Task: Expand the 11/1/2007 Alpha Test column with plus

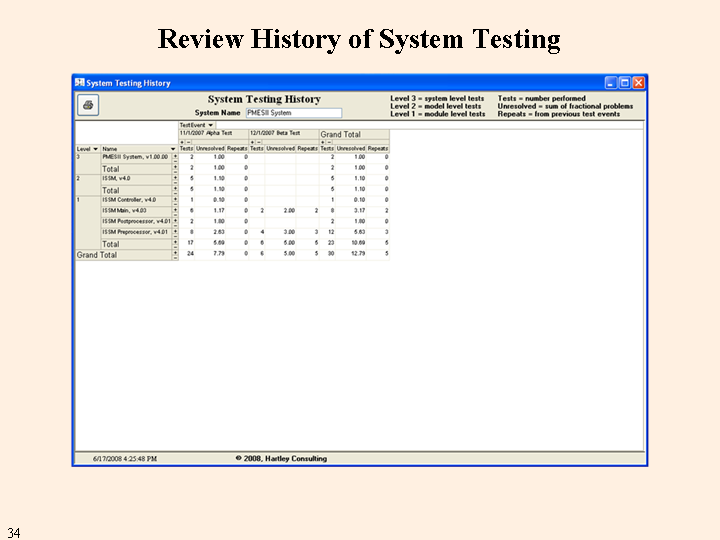Action: click(x=182, y=142)
